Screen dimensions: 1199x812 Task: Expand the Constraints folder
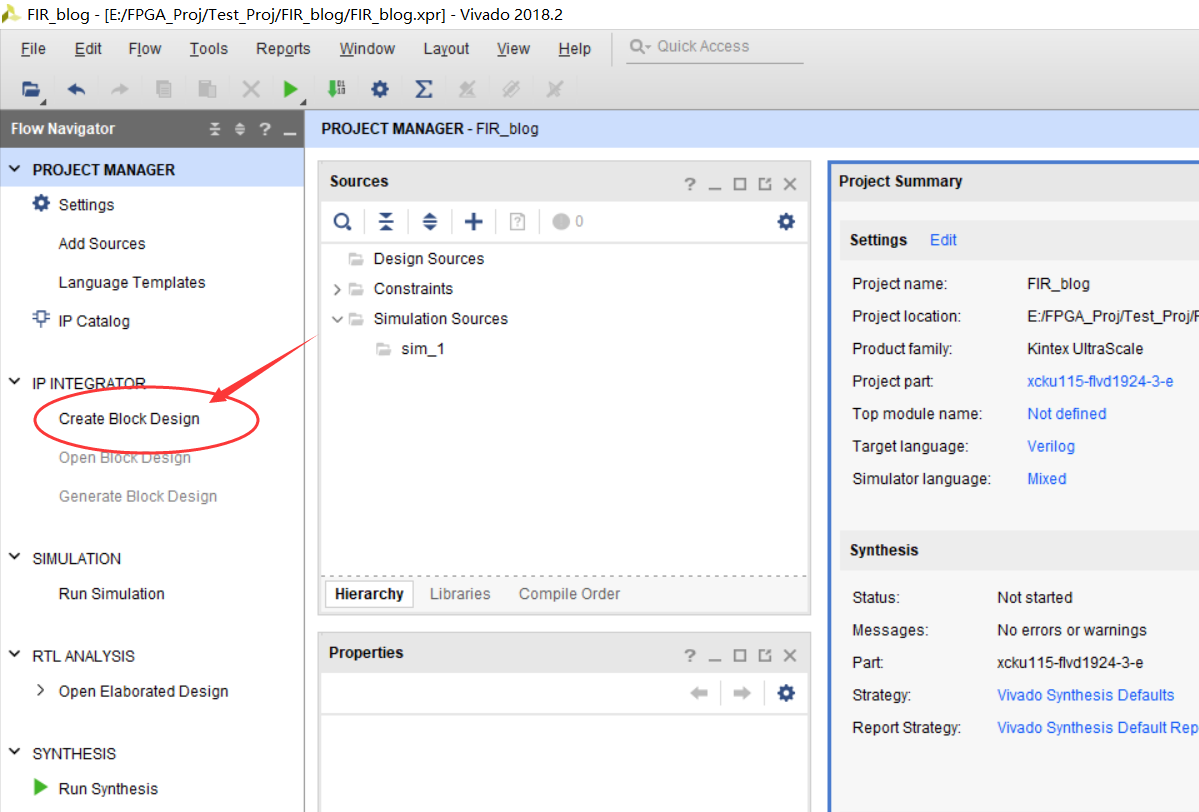point(337,289)
